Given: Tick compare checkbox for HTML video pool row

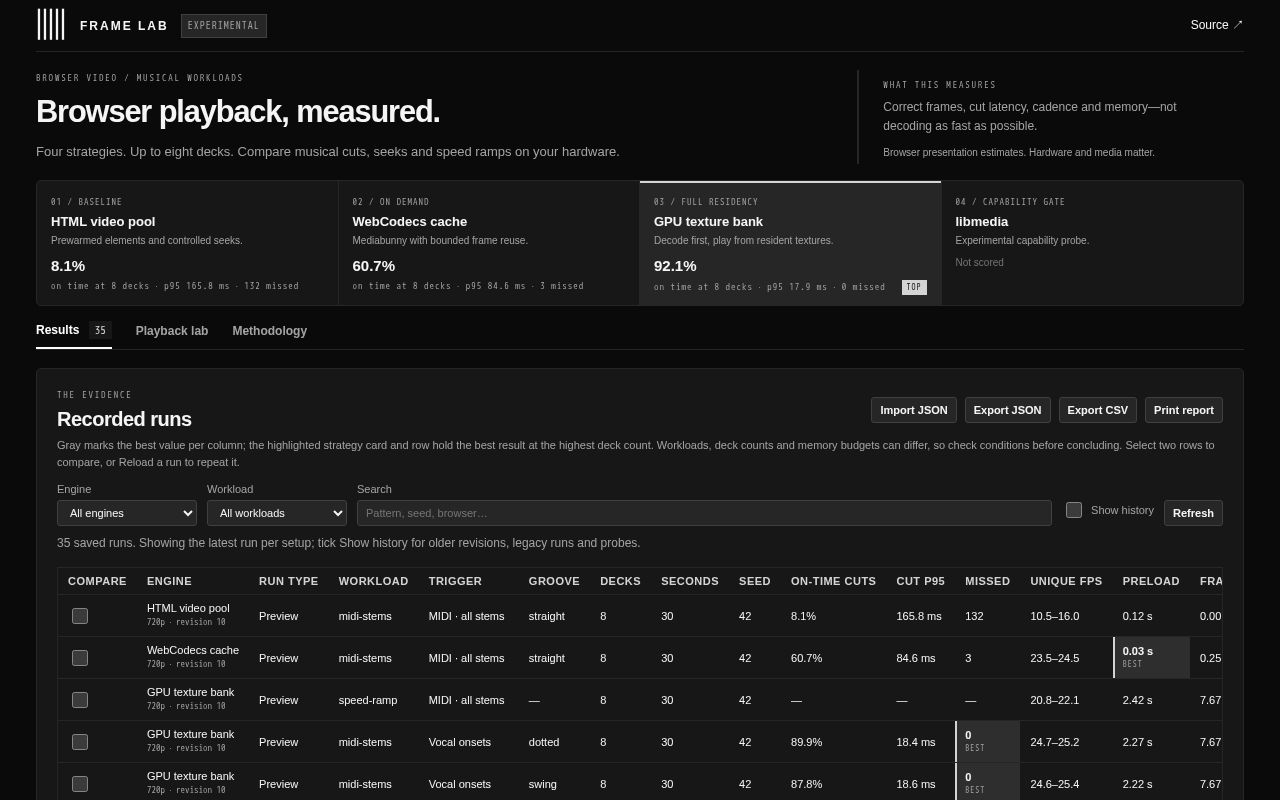Looking at the screenshot, I should (80, 616).
